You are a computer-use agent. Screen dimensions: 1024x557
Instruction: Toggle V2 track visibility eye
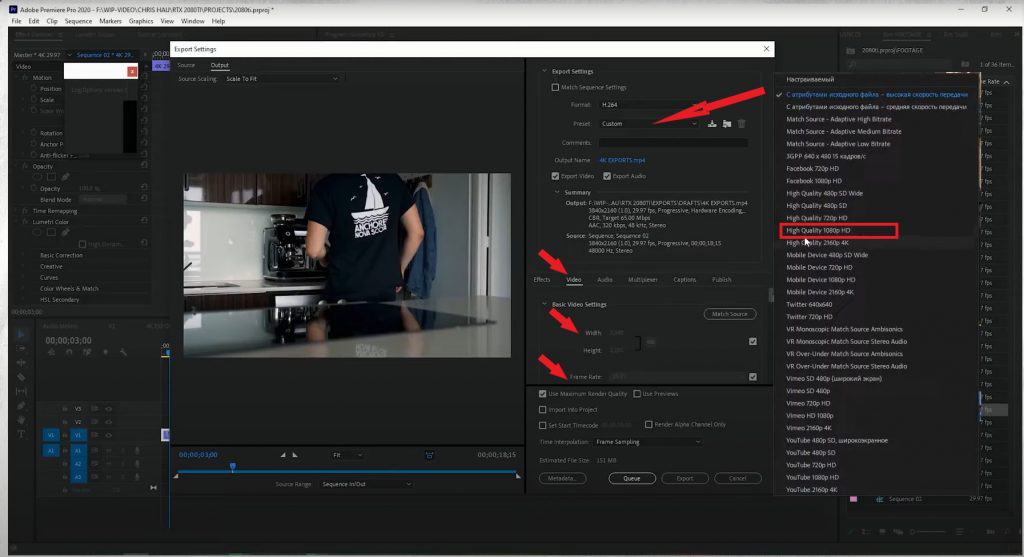pyautogui.click(x=108, y=422)
